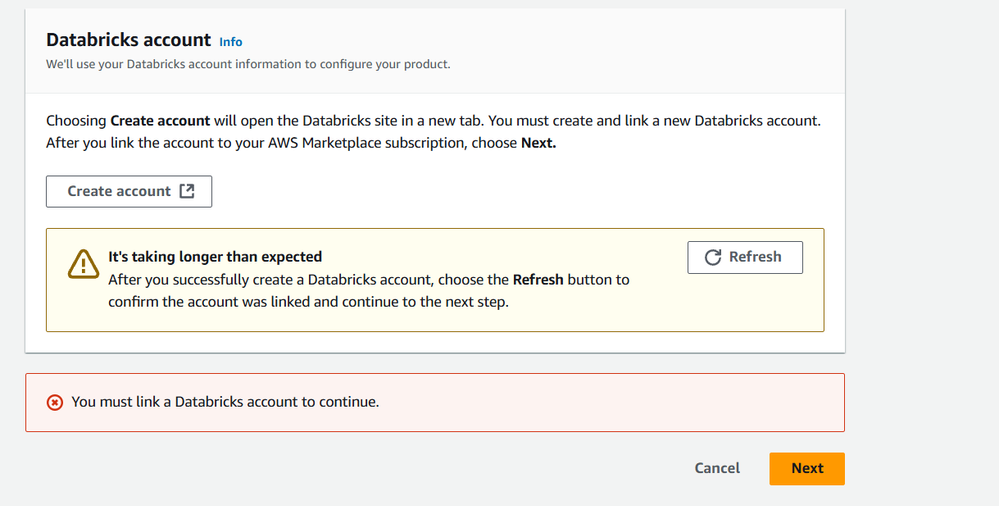Click "After you successfully create a Databricks account" text

(265, 280)
